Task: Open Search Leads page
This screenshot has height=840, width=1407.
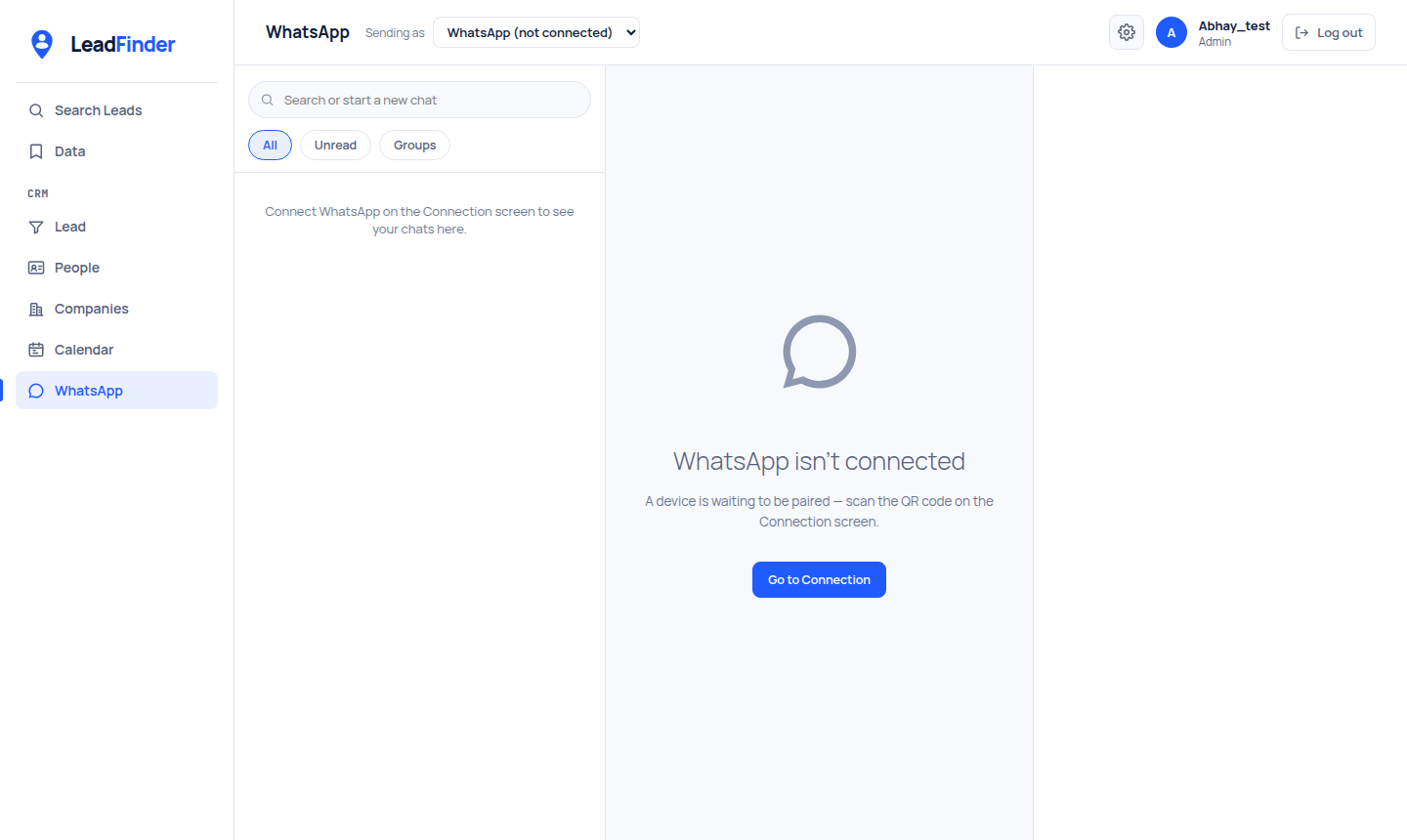Action: tap(116, 110)
